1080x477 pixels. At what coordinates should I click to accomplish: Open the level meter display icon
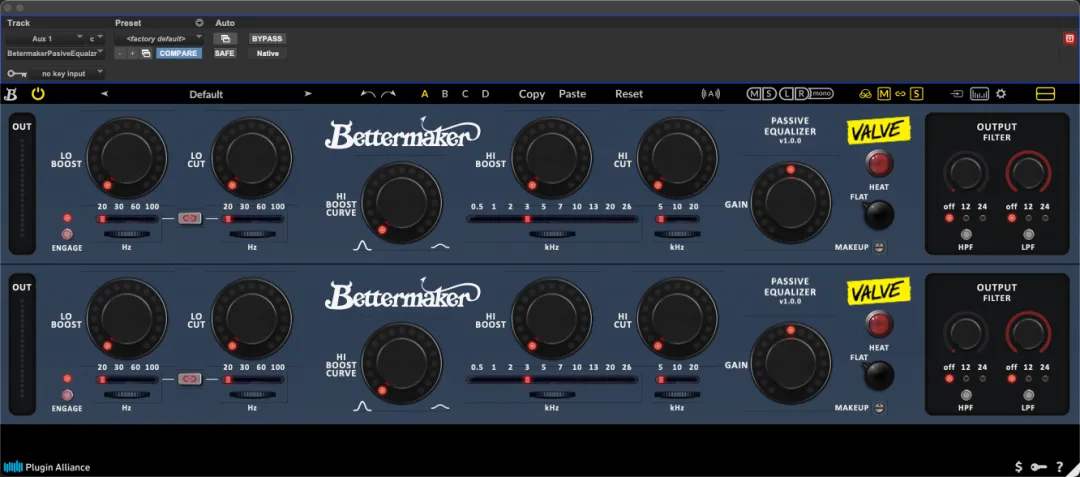tap(979, 94)
